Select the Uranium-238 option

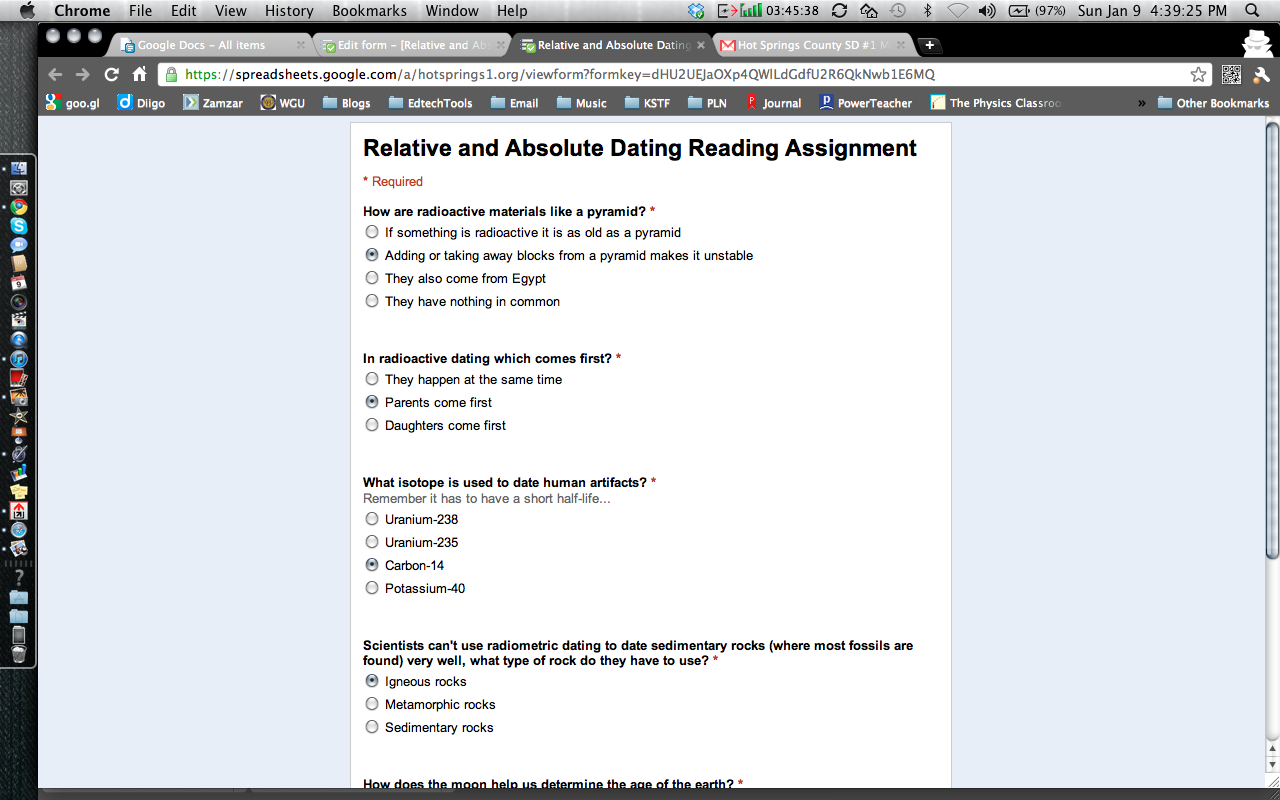(x=372, y=519)
